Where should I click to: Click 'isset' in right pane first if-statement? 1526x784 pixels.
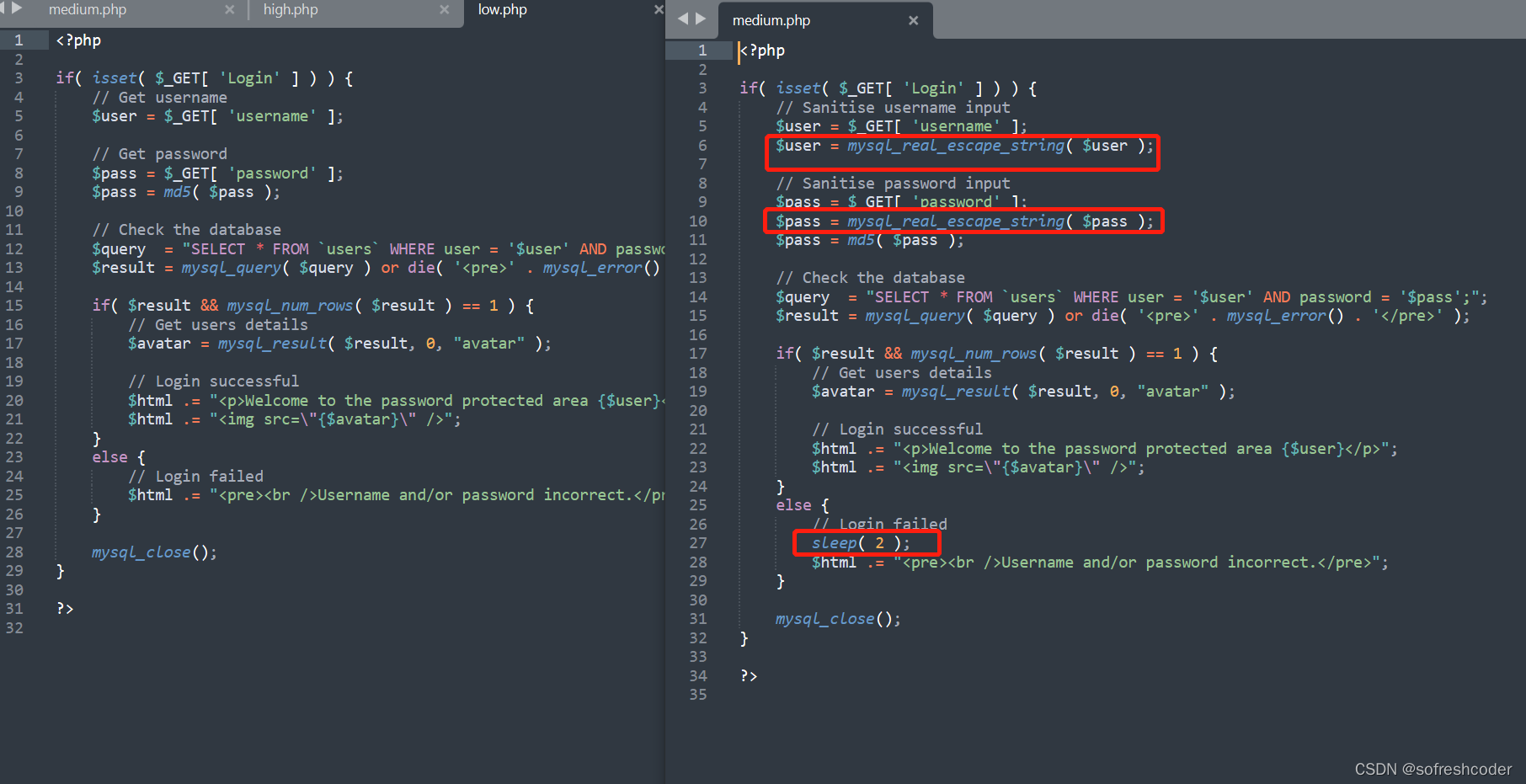[798, 88]
